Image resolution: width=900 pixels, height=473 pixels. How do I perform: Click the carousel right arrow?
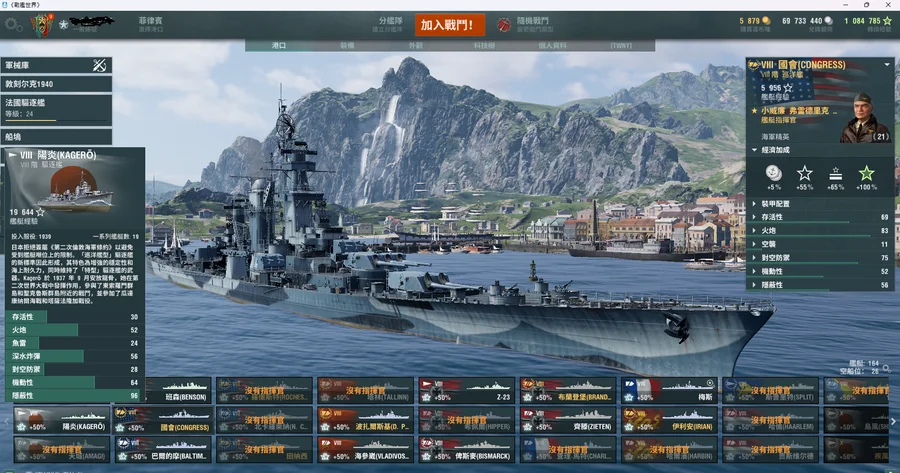[x=893, y=421]
